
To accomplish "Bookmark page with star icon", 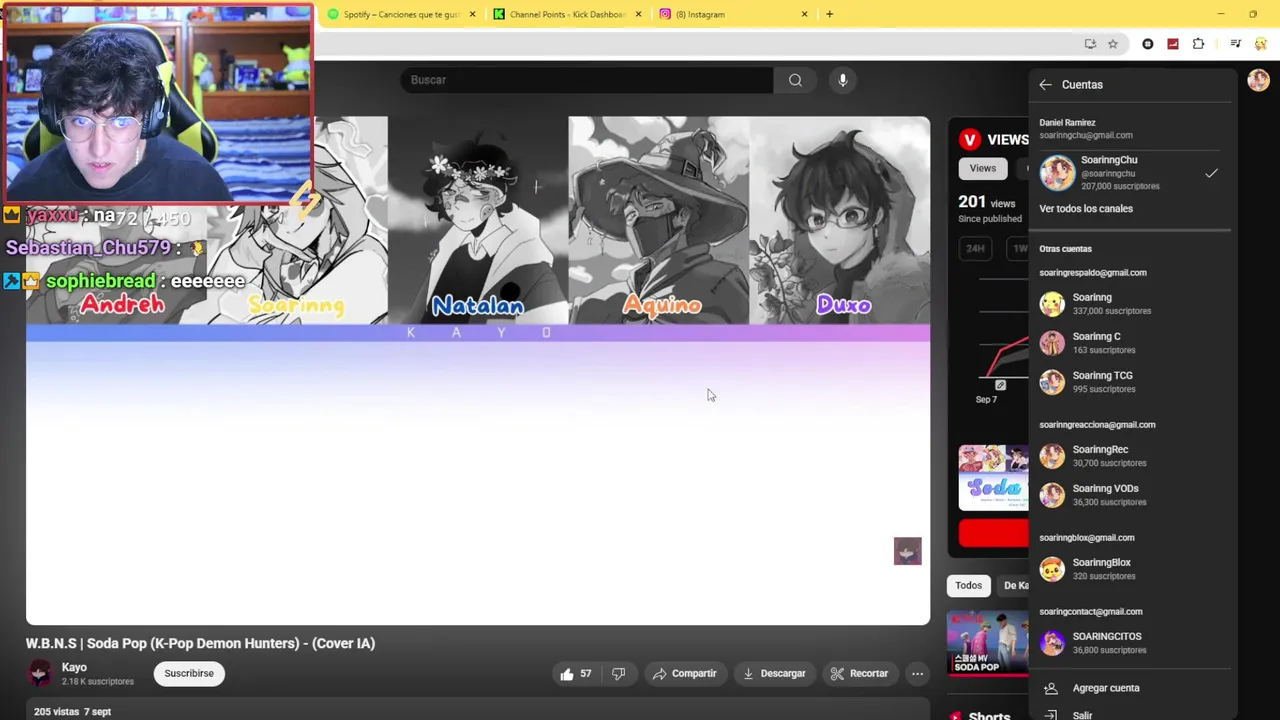I will pyautogui.click(x=1112, y=44).
